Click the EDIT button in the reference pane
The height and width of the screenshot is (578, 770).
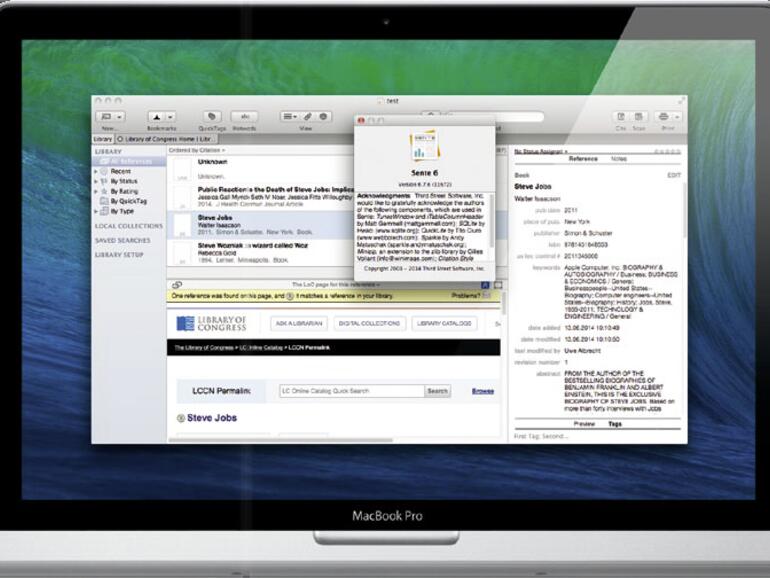coord(674,175)
